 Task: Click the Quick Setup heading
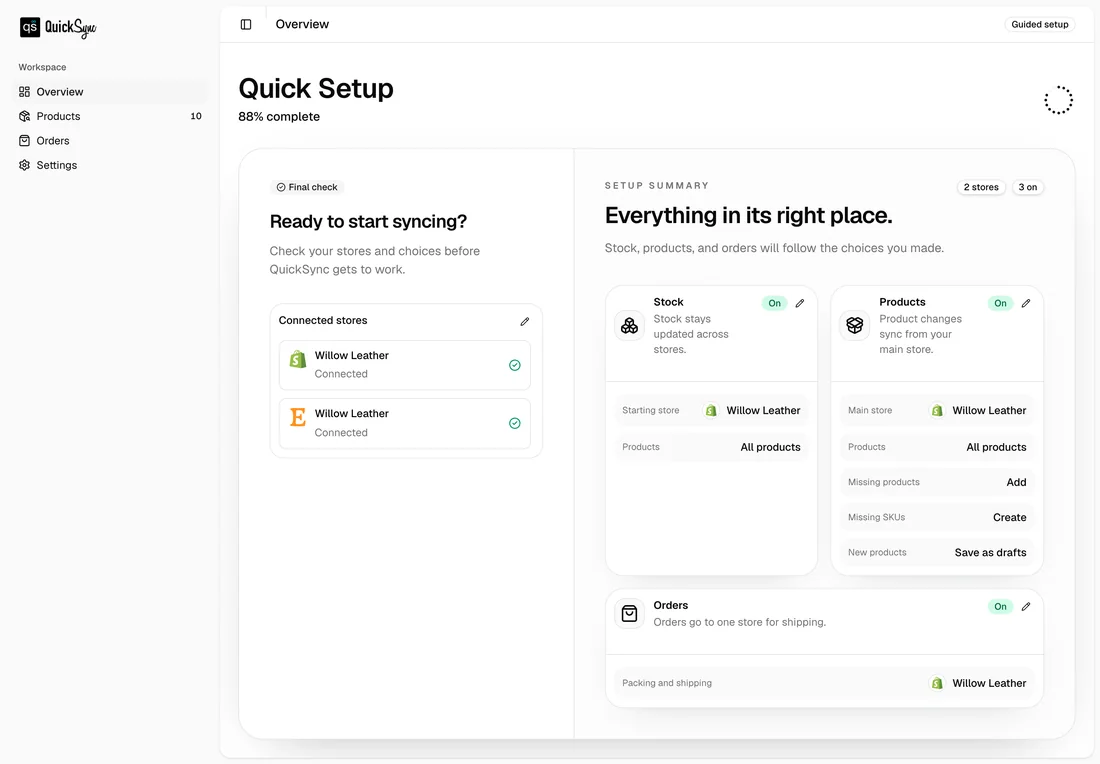pyautogui.click(x=316, y=88)
